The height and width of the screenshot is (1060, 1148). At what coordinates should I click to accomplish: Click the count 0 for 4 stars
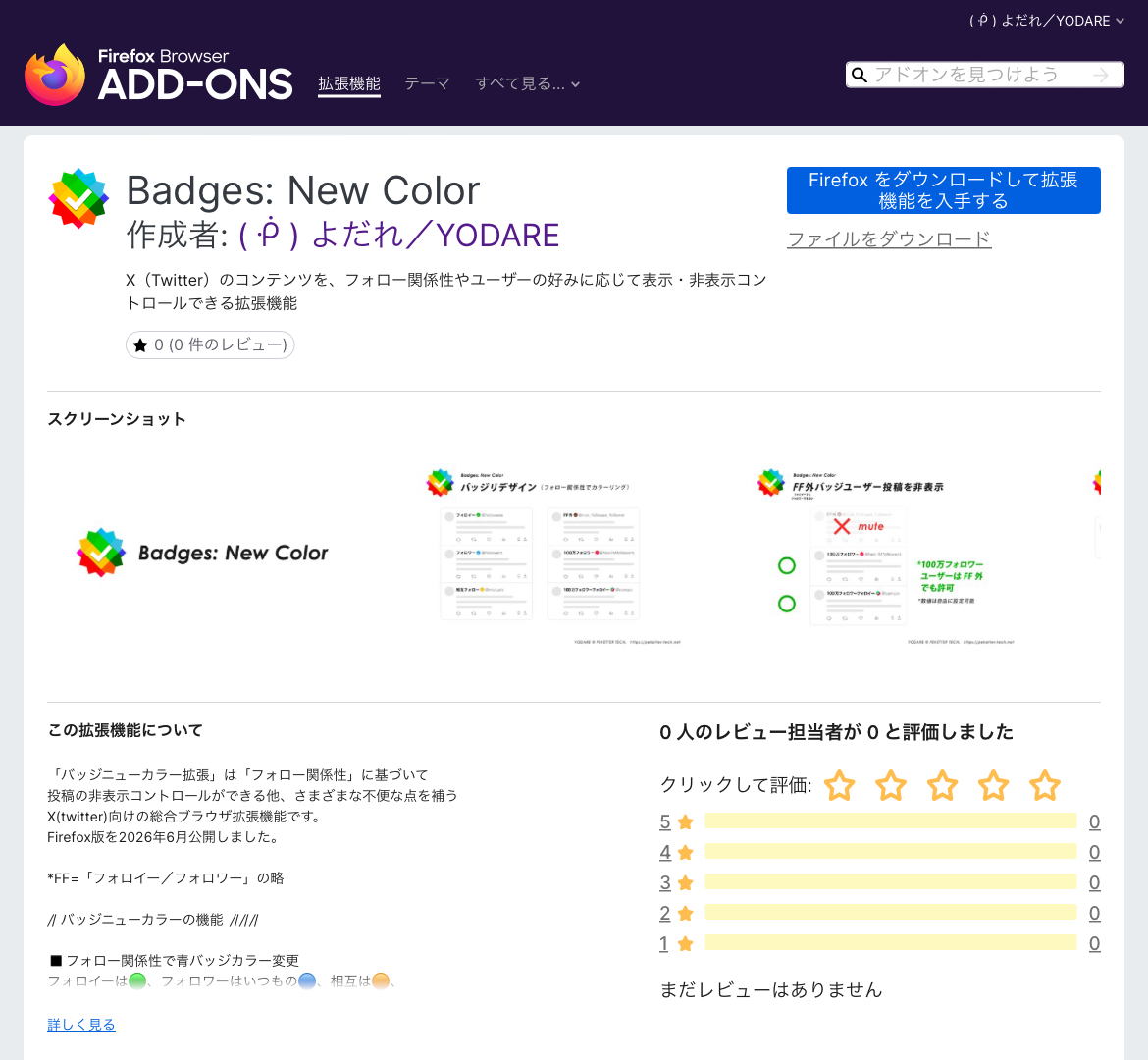tap(1095, 853)
